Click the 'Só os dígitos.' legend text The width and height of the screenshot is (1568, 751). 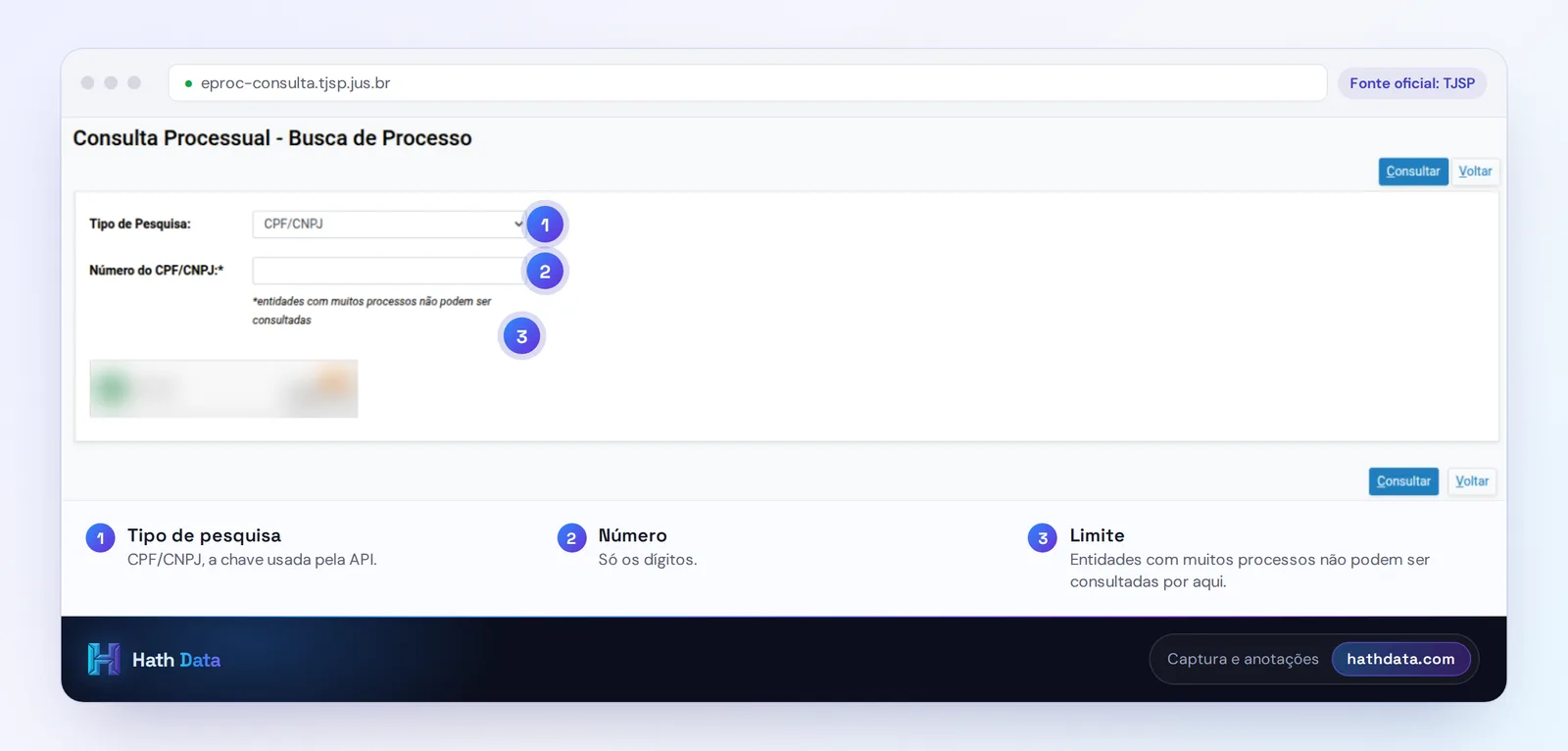click(x=648, y=560)
